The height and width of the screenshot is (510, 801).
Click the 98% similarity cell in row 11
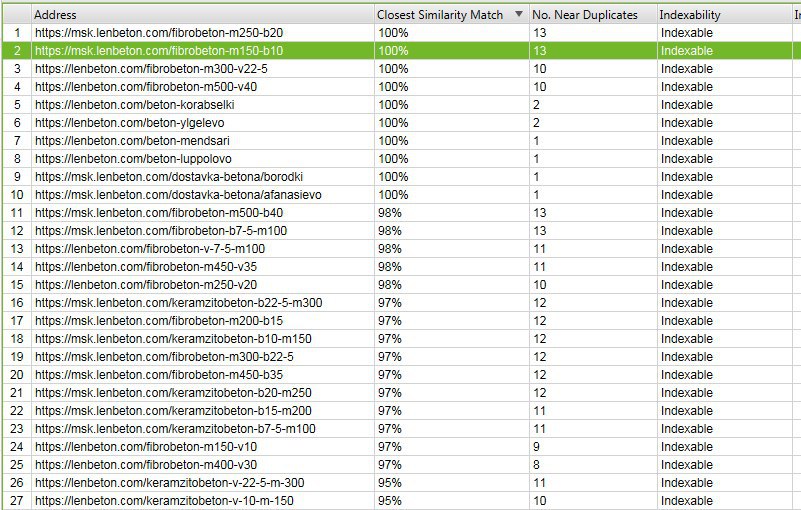point(452,213)
